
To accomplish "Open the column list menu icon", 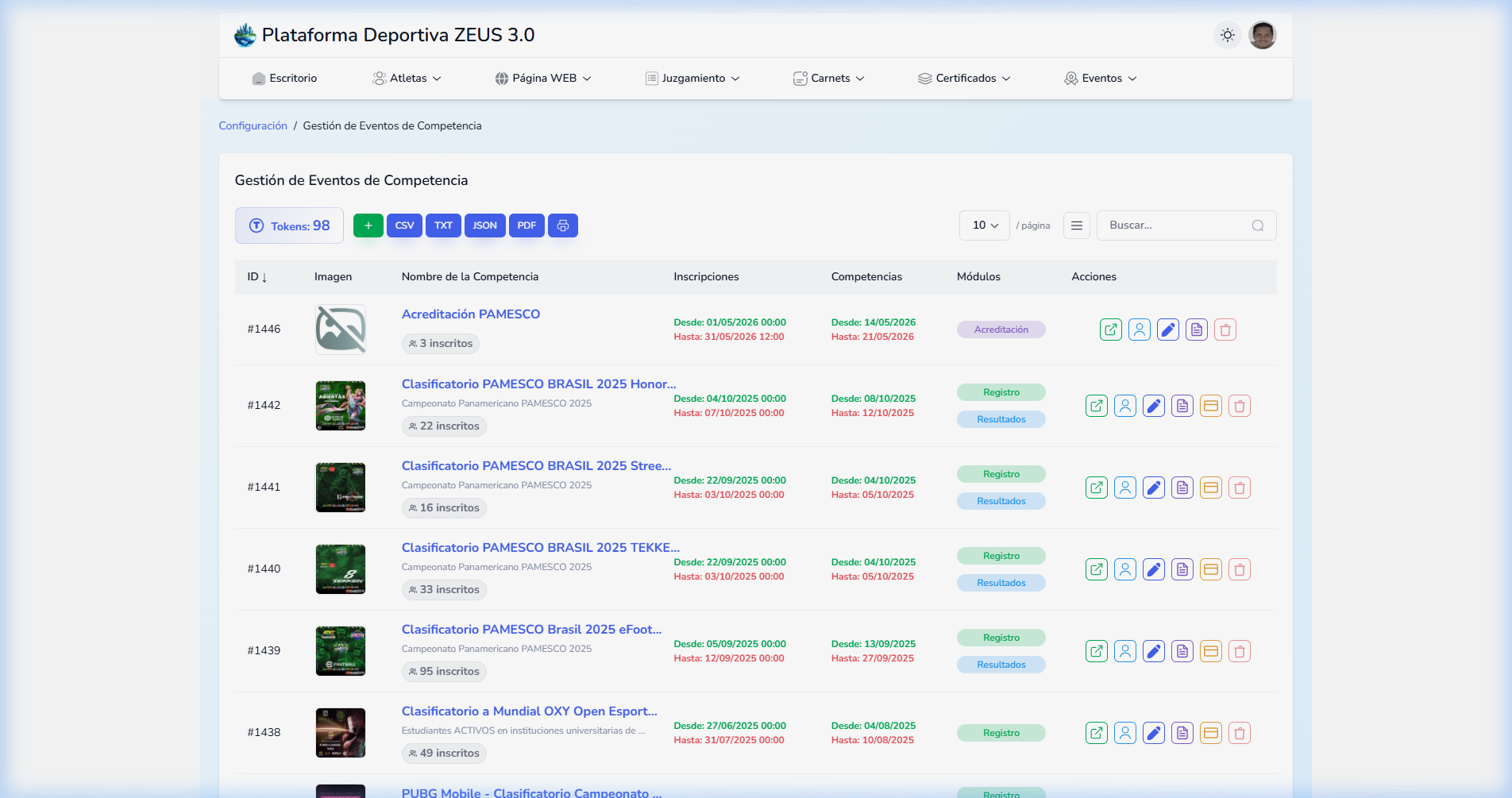I will coord(1077,226).
